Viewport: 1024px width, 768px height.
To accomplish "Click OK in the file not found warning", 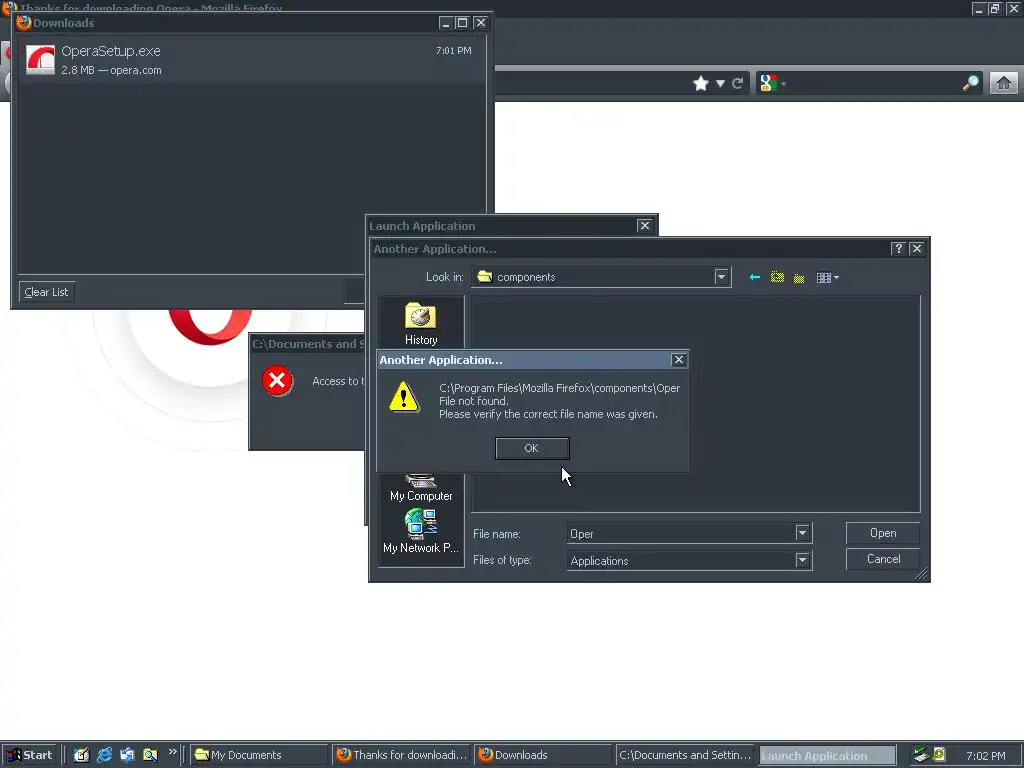I will [532, 448].
